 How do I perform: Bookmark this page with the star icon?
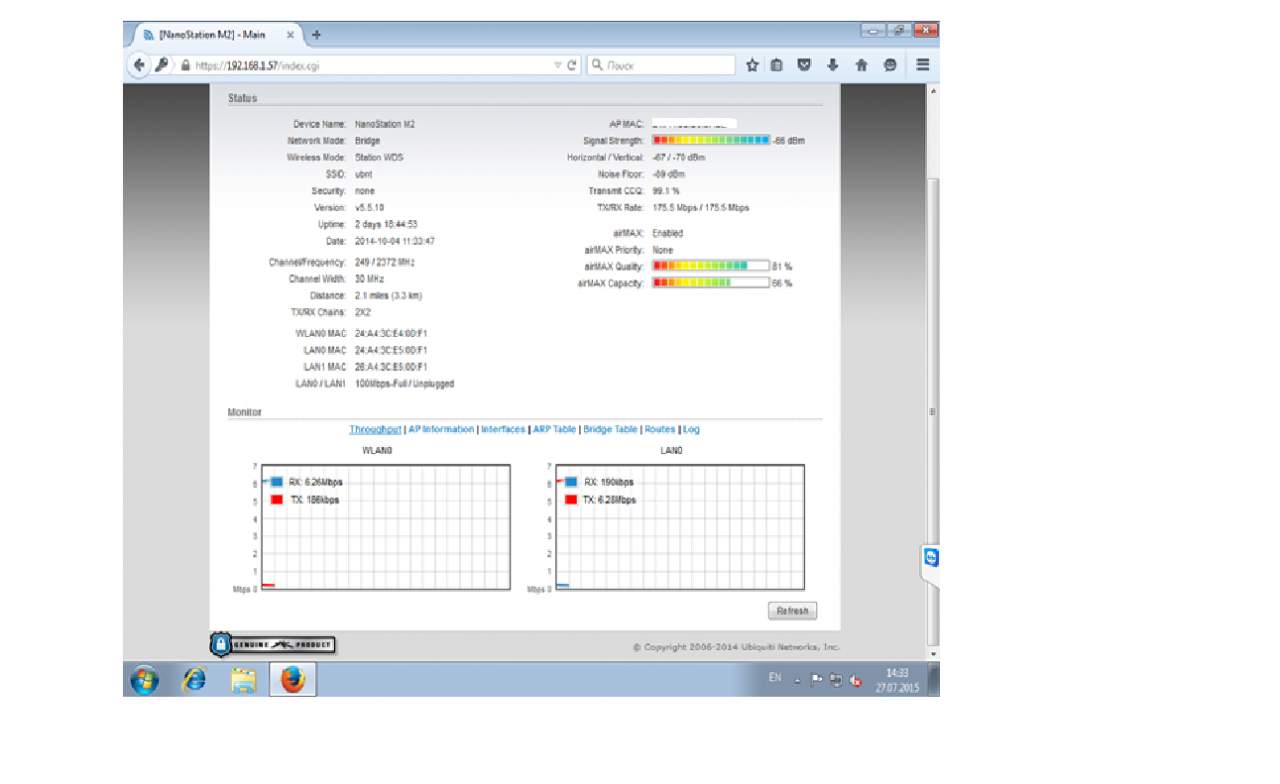(x=752, y=65)
